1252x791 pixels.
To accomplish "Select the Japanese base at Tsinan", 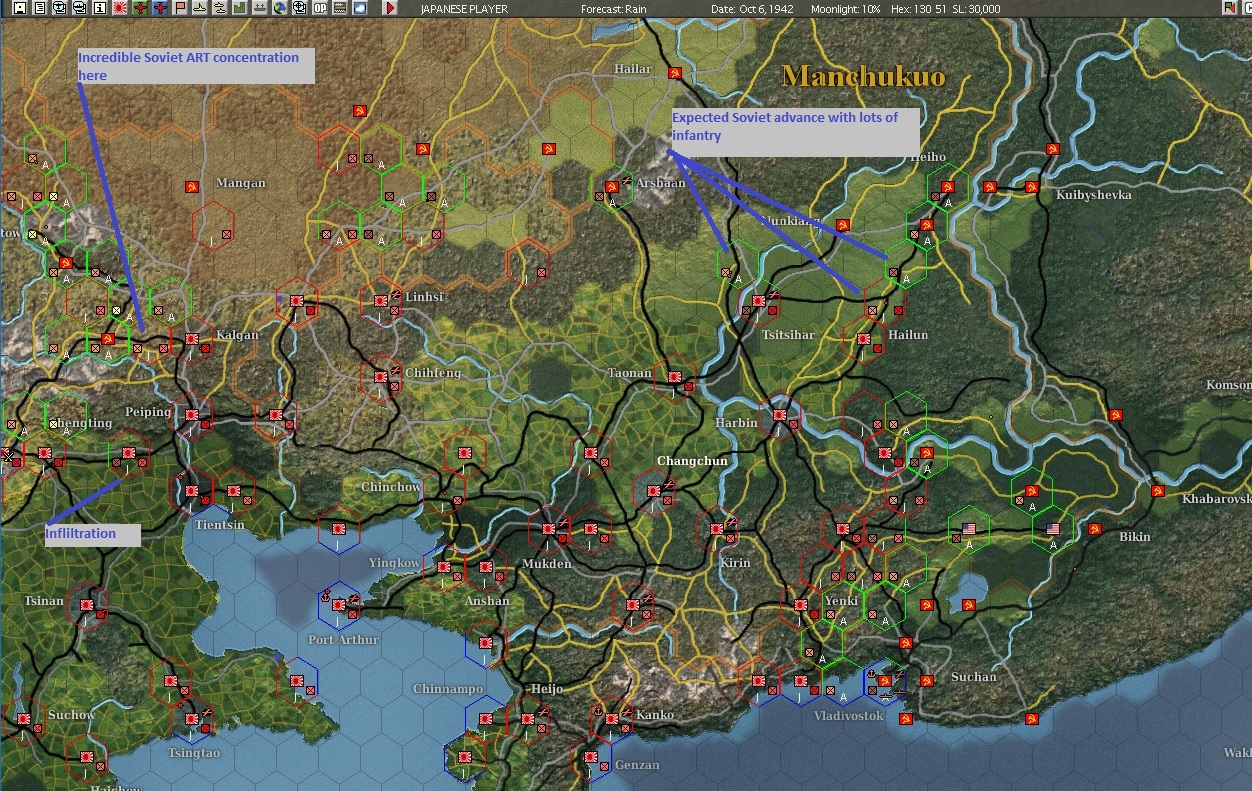I will [x=87, y=604].
